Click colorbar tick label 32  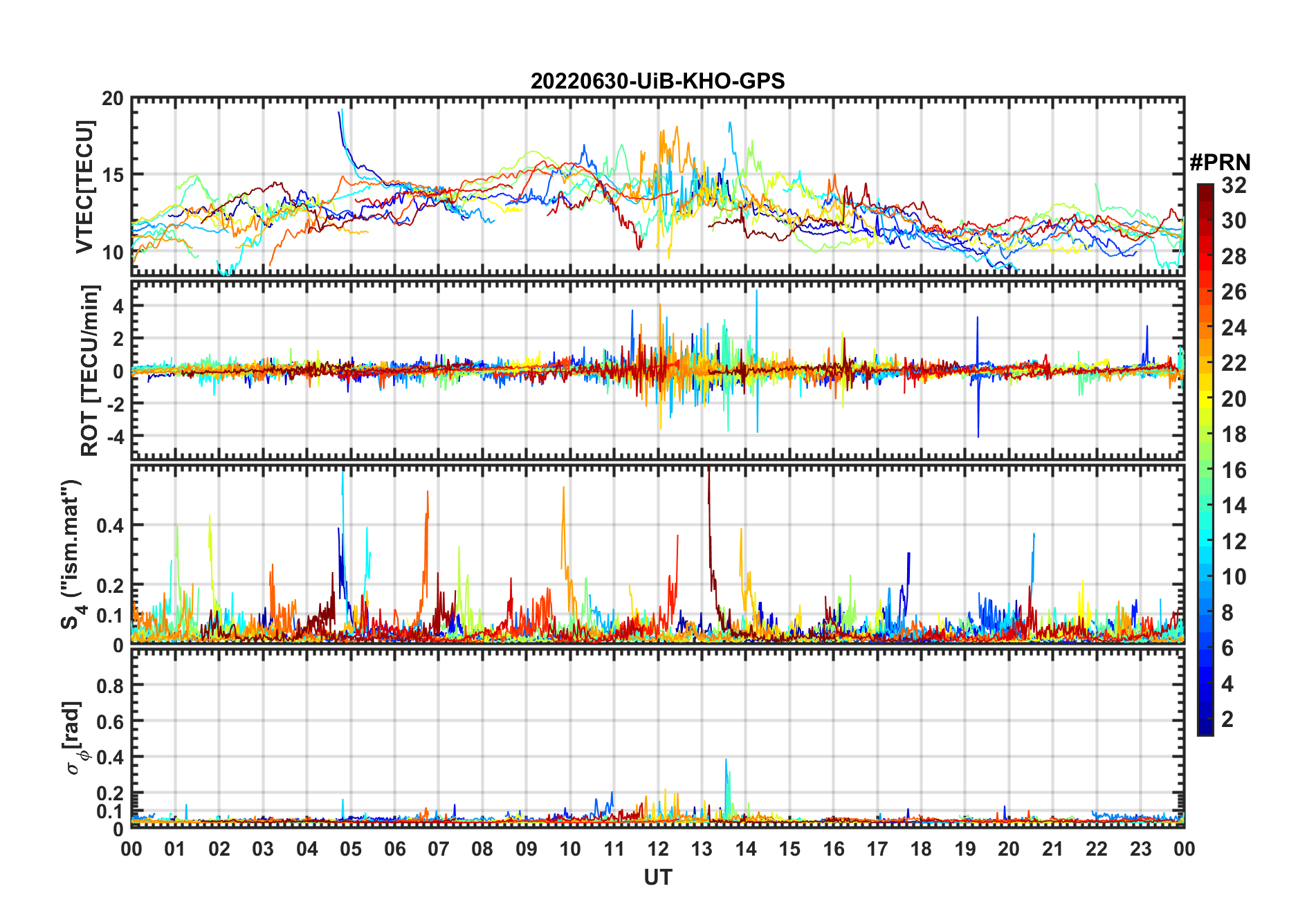(x=1234, y=185)
